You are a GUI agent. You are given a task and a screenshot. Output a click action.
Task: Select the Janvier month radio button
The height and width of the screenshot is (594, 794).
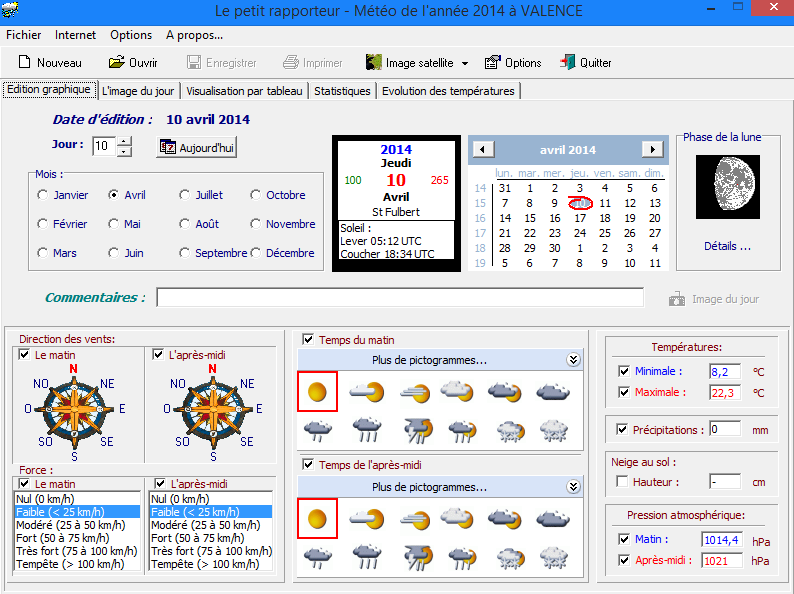(x=43, y=195)
